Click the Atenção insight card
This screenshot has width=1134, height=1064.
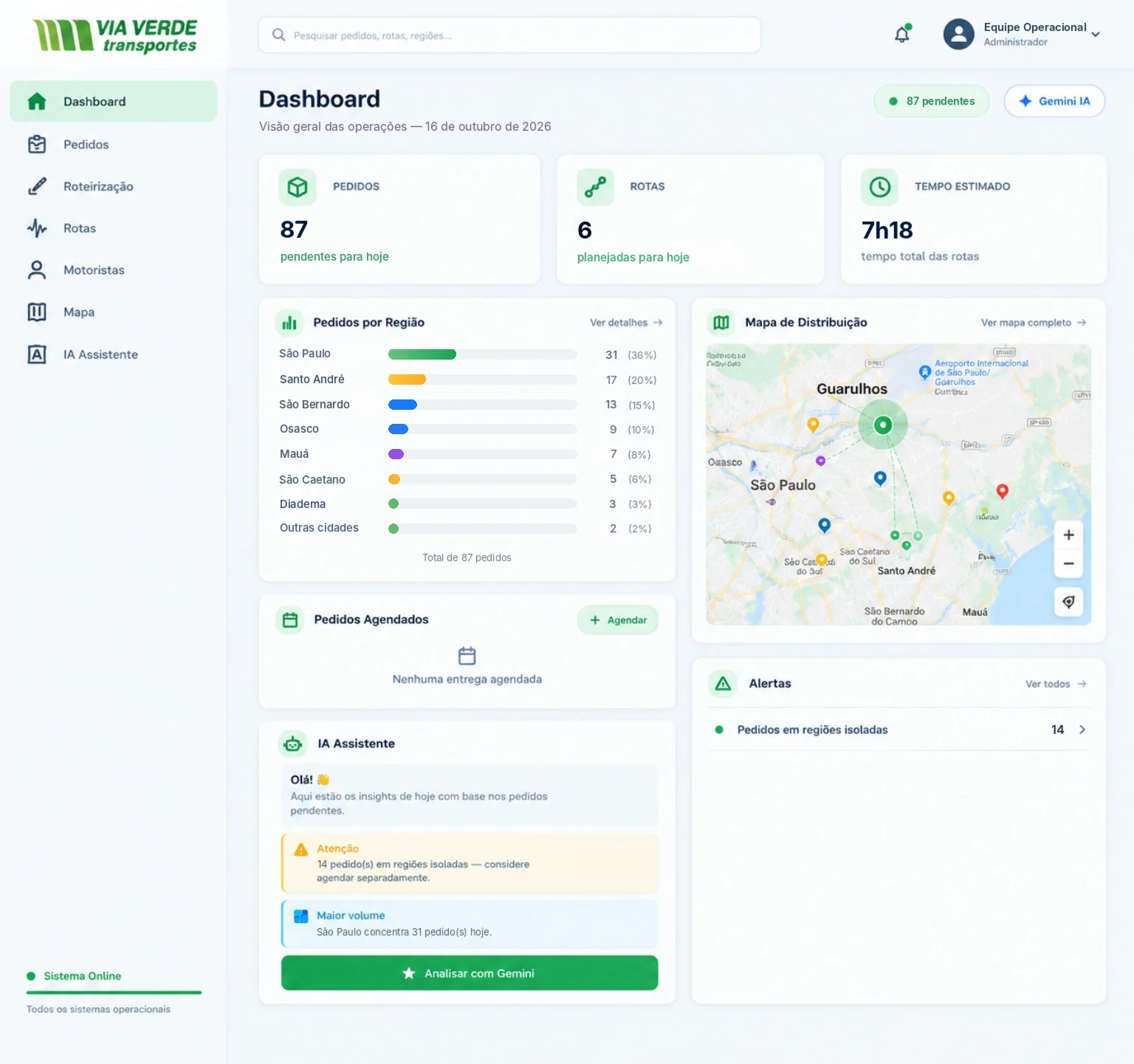(x=470, y=863)
